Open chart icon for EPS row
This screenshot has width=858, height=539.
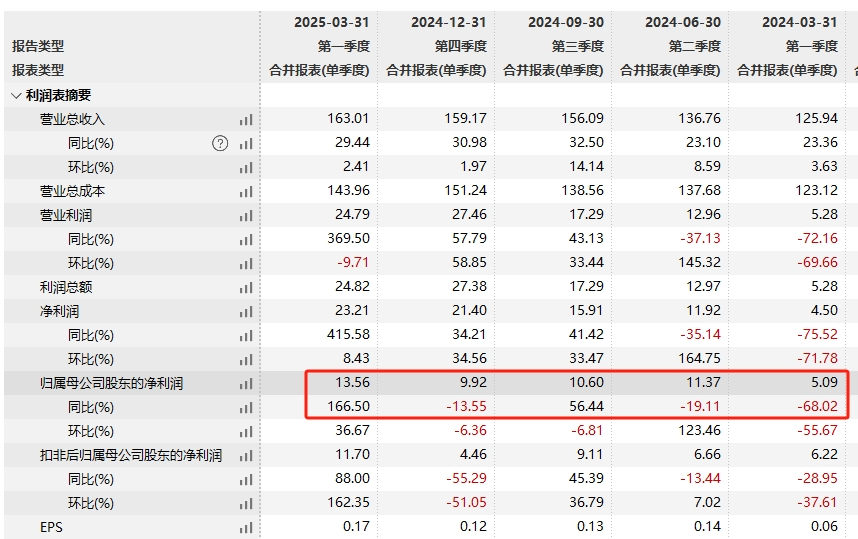(x=246, y=528)
